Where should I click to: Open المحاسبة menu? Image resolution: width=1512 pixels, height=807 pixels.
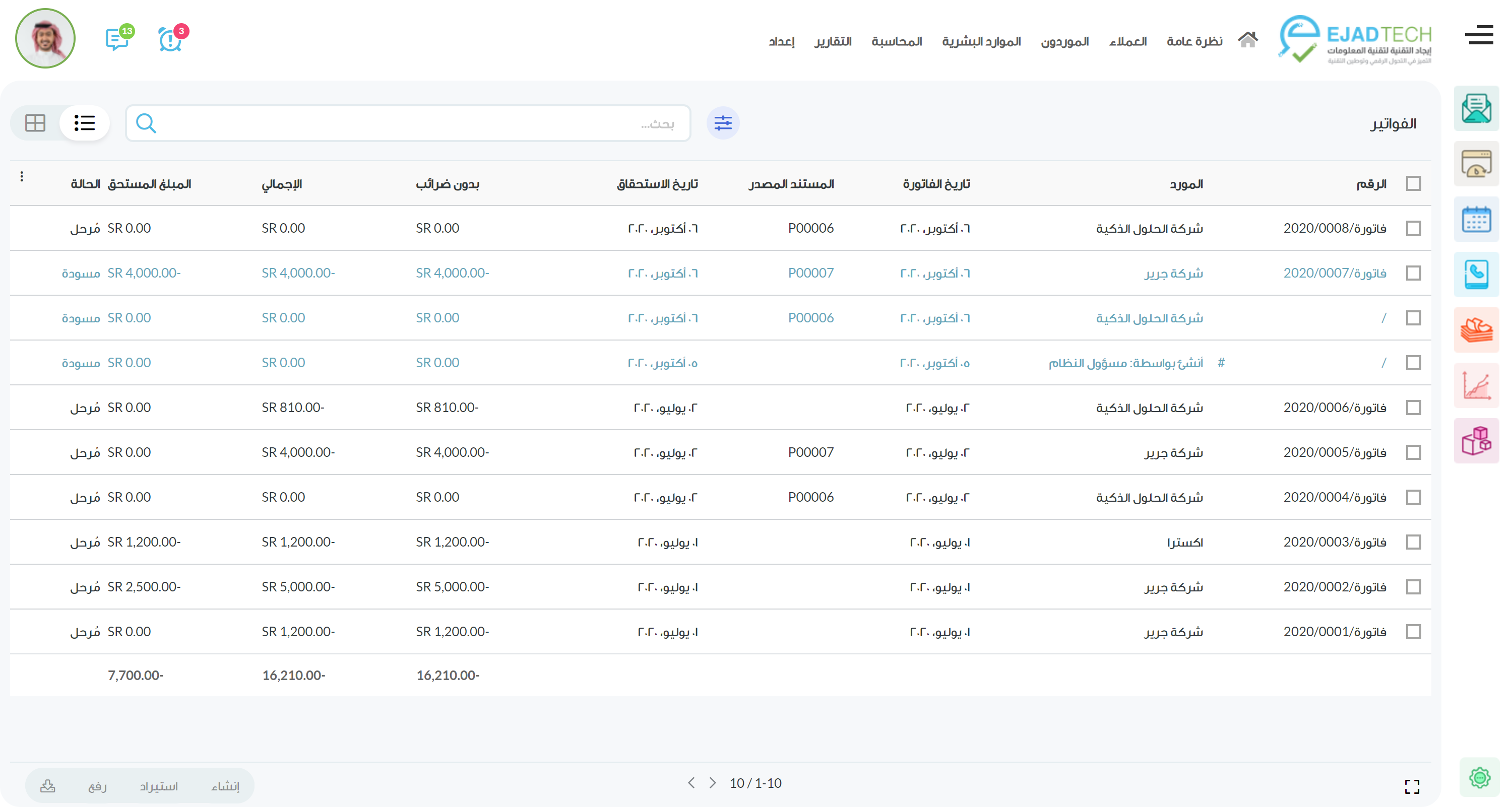coord(896,42)
